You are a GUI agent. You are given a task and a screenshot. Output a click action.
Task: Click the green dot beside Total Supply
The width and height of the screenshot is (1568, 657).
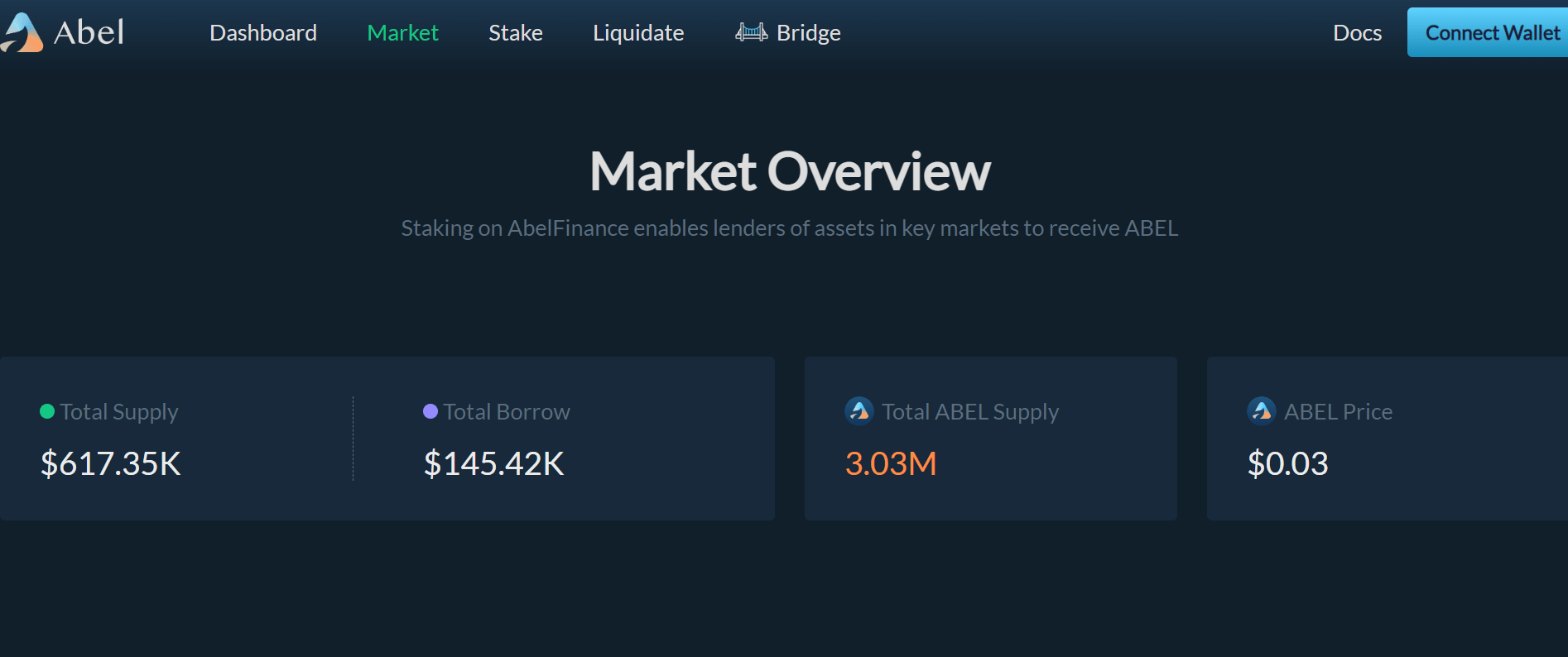[x=47, y=411]
